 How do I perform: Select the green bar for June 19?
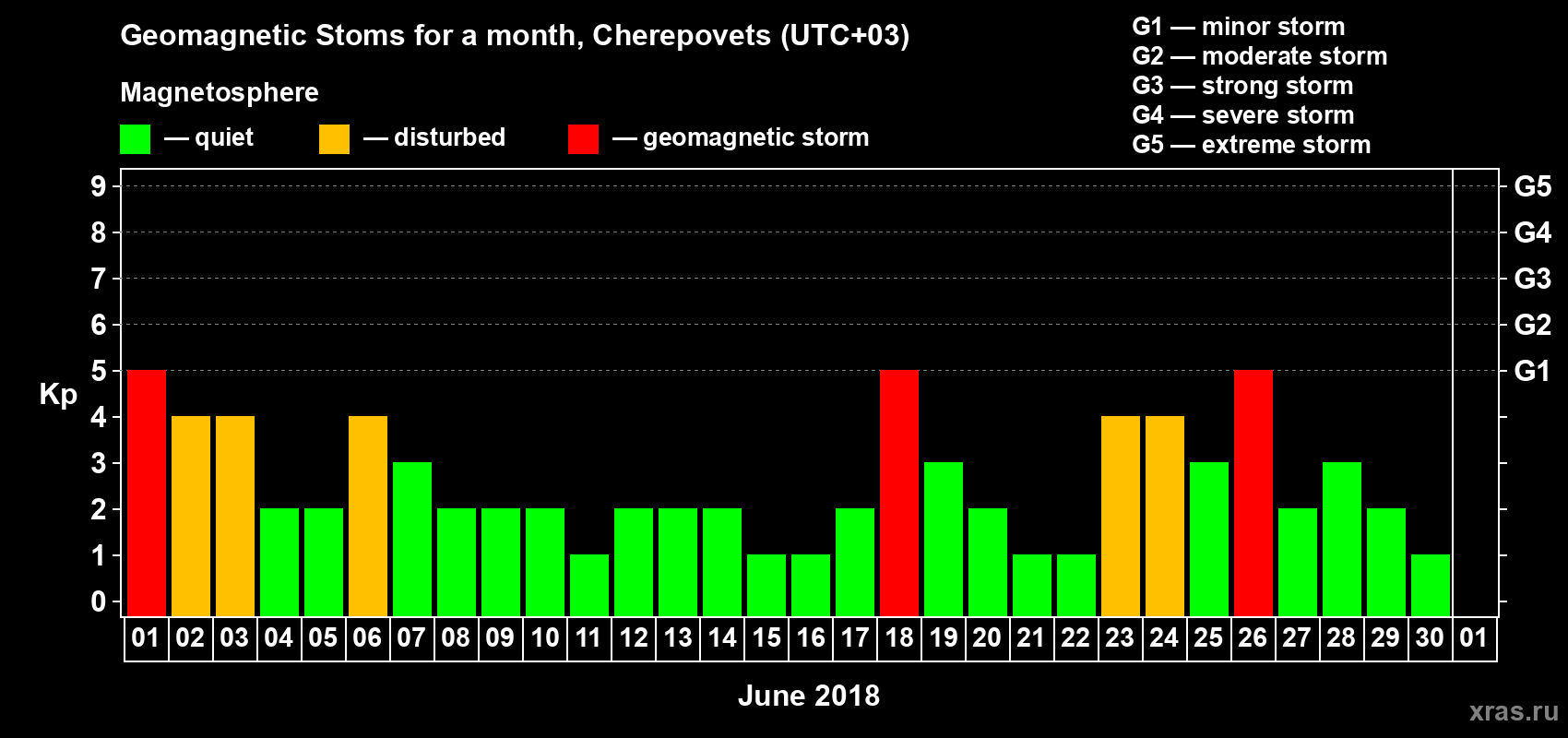tap(944, 540)
